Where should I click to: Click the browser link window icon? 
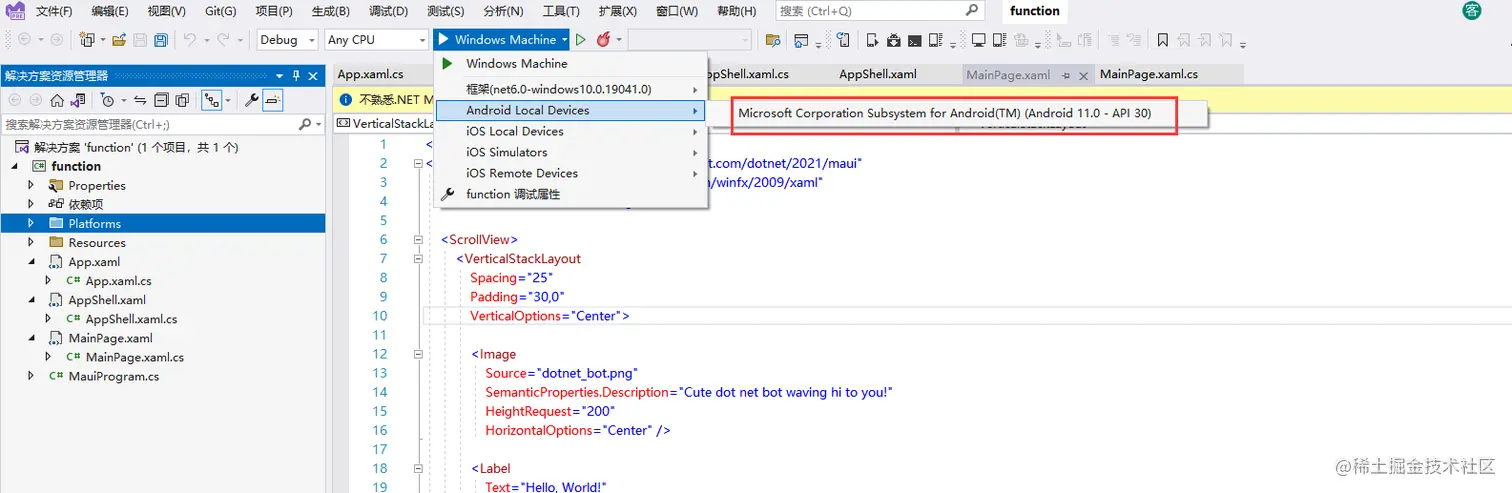click(x=801, y=40)
